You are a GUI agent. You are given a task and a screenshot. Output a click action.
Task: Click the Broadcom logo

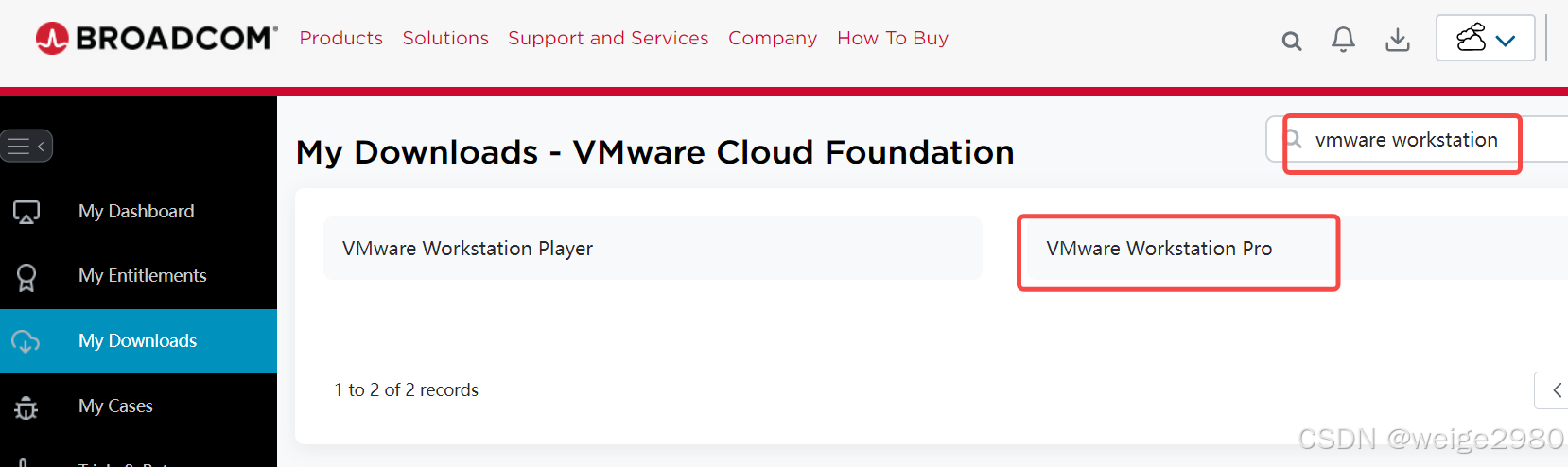[156, 38]
